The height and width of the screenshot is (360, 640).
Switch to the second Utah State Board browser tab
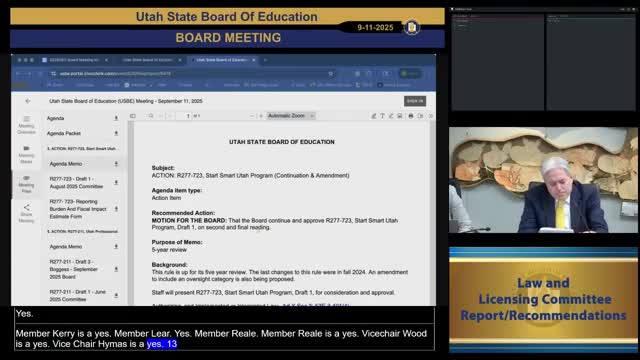coord(148,60)
